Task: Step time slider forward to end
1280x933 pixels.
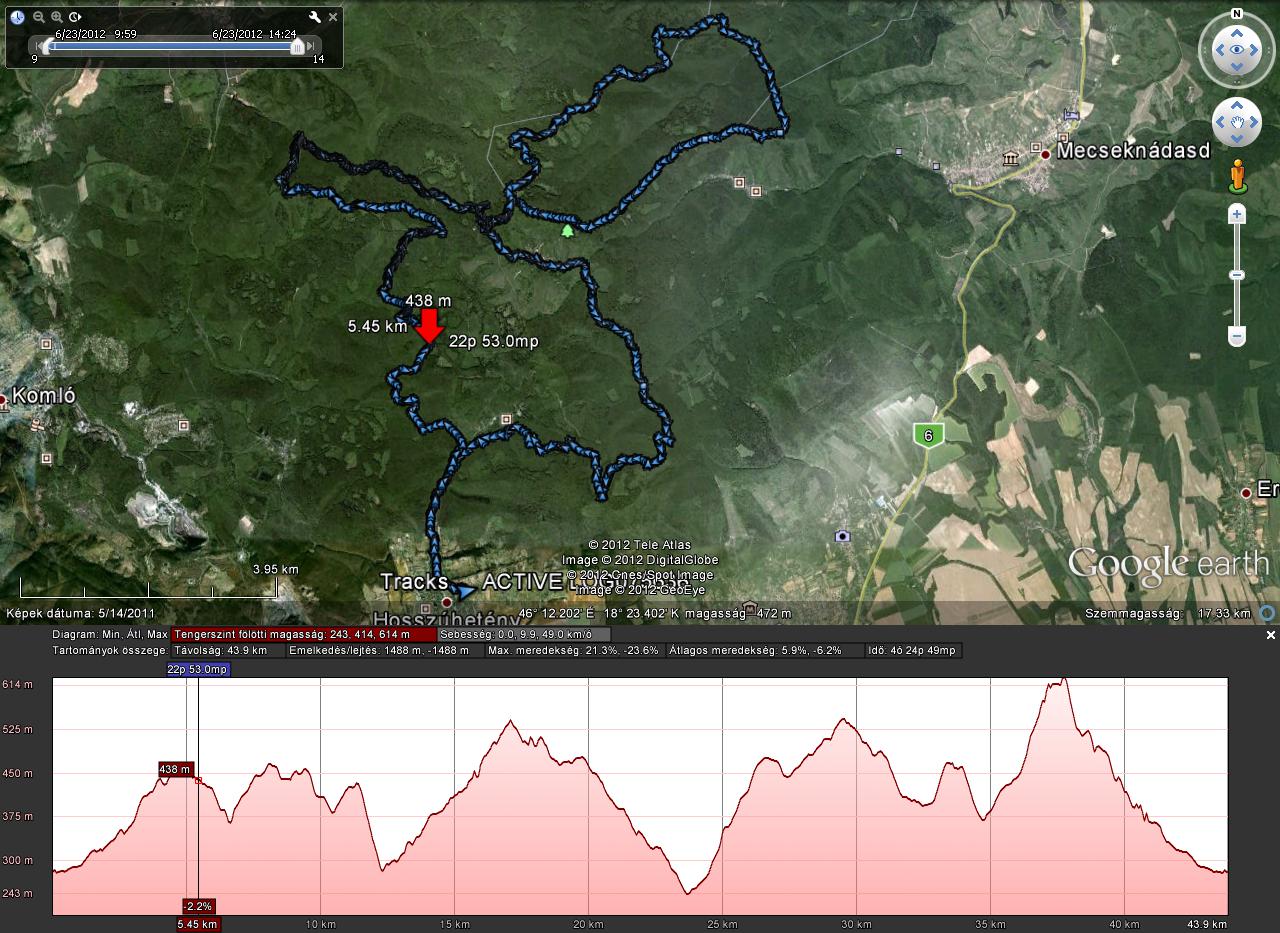Action: tap(311, 46)
